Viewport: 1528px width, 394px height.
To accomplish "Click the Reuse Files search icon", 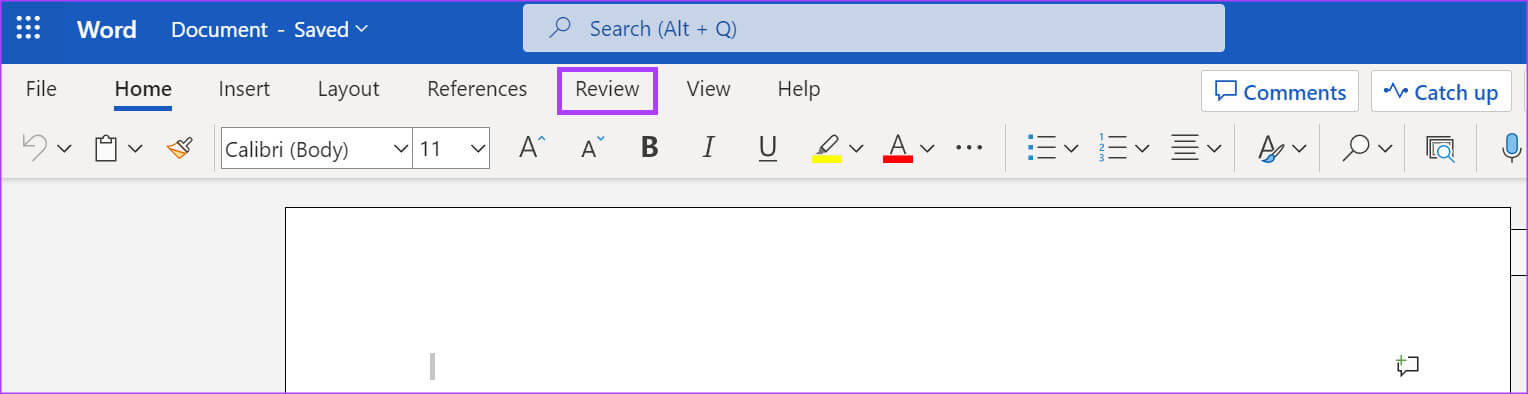I will [1440, 149].
